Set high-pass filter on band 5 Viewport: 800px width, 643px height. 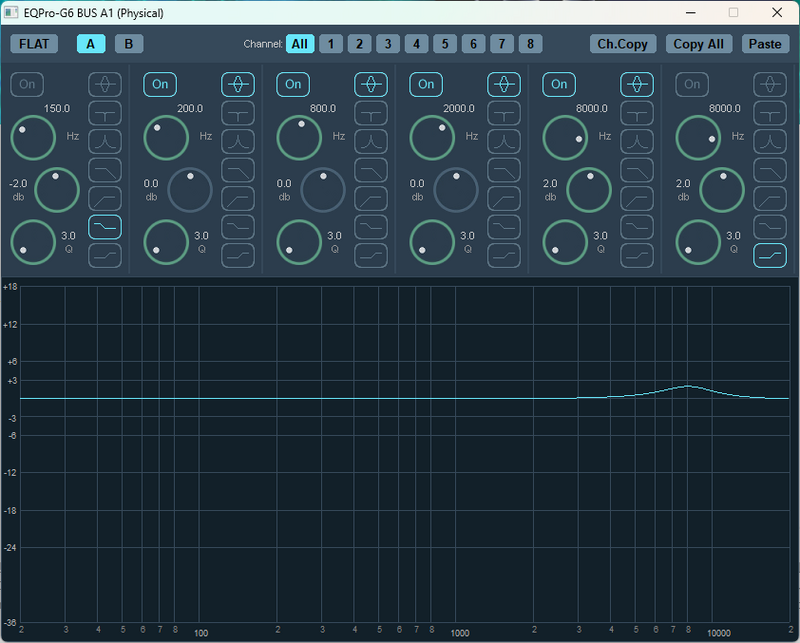[637, 199]
